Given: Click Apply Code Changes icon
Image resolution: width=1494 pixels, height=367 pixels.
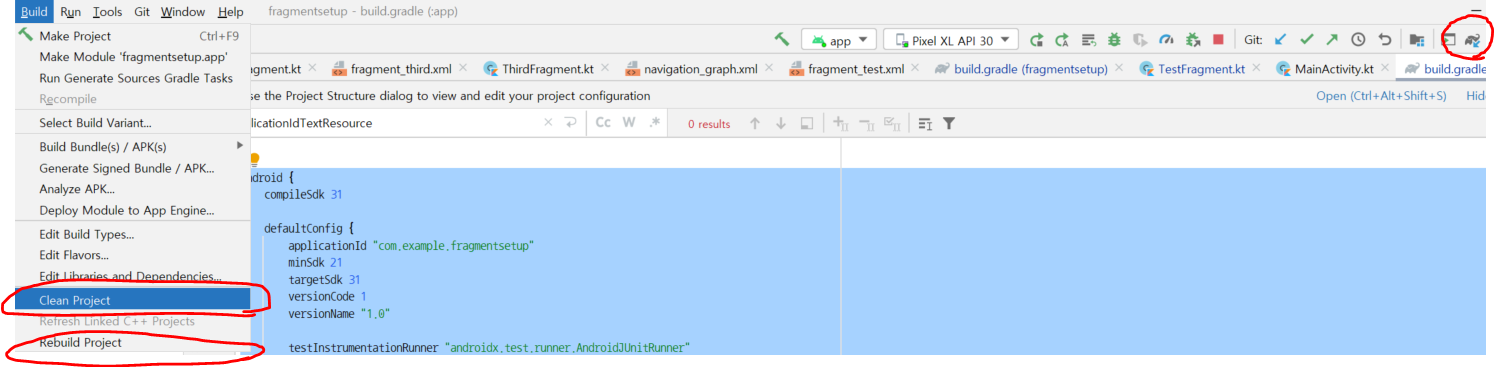Looking at the screenshot, I should 1089,40.
